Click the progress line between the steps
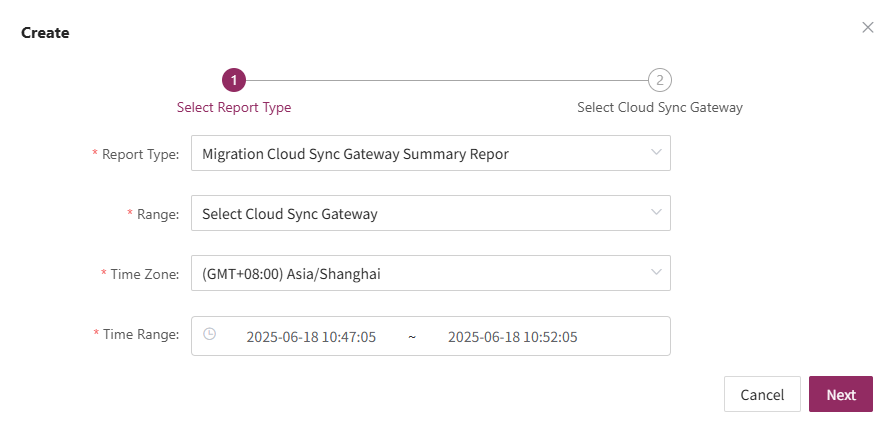895x433 pixels. coord(447,80)
